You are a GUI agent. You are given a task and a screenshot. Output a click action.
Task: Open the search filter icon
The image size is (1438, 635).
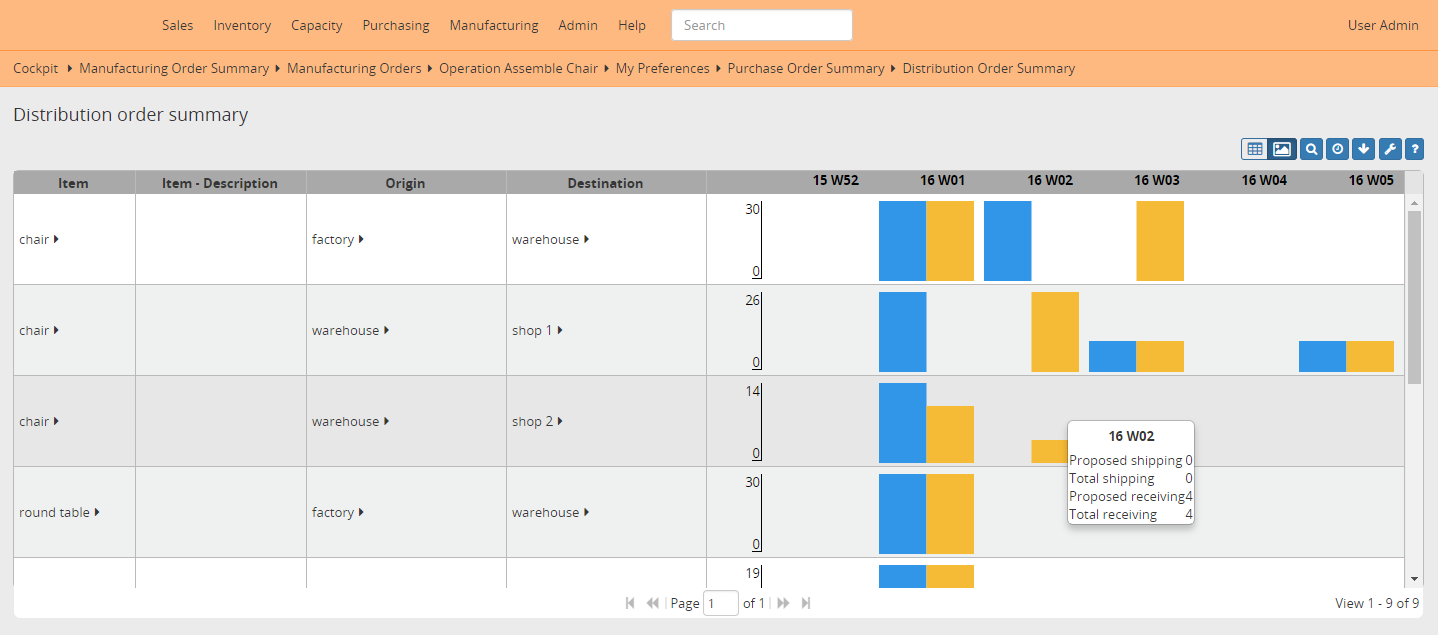(x=1311, y=148)
